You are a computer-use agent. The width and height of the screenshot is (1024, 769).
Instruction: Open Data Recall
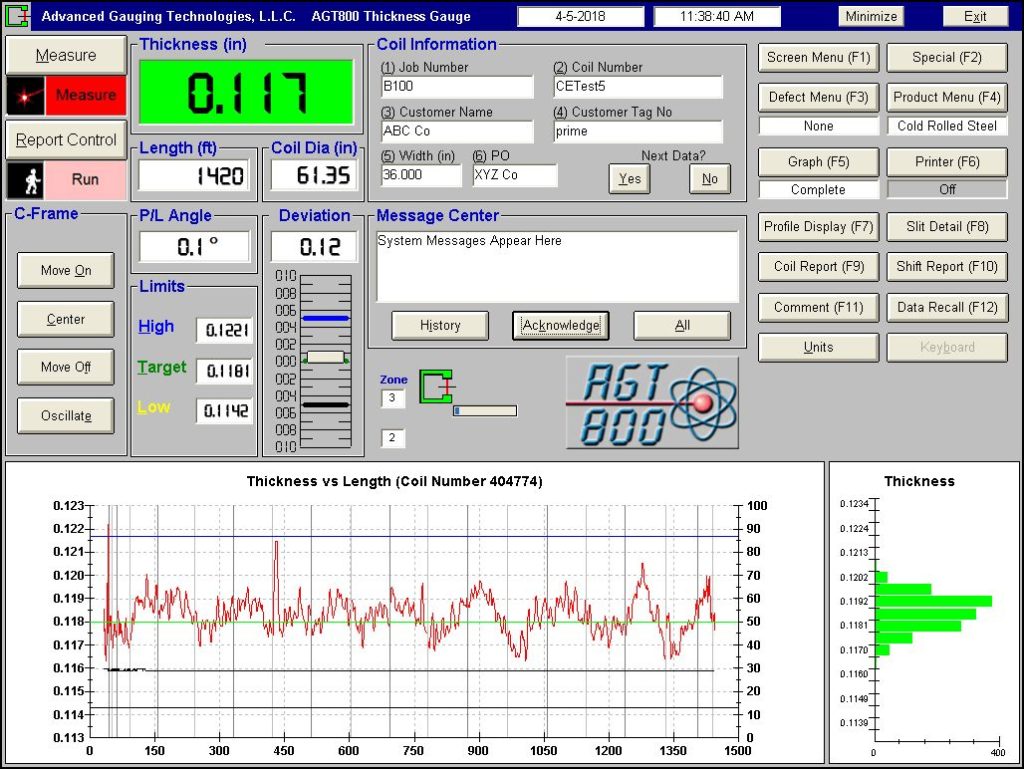click(x=946, y=307)
